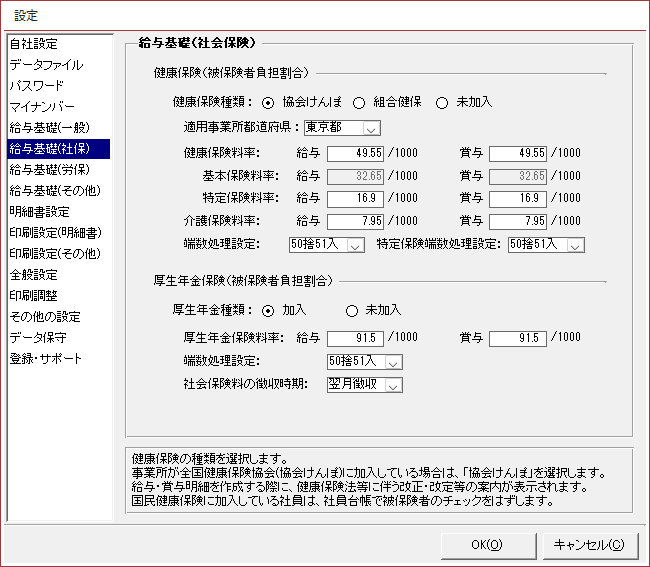This screenshot has height=567, width=650.
Task: Click the OK(O) button
Action: coord(486,545)
